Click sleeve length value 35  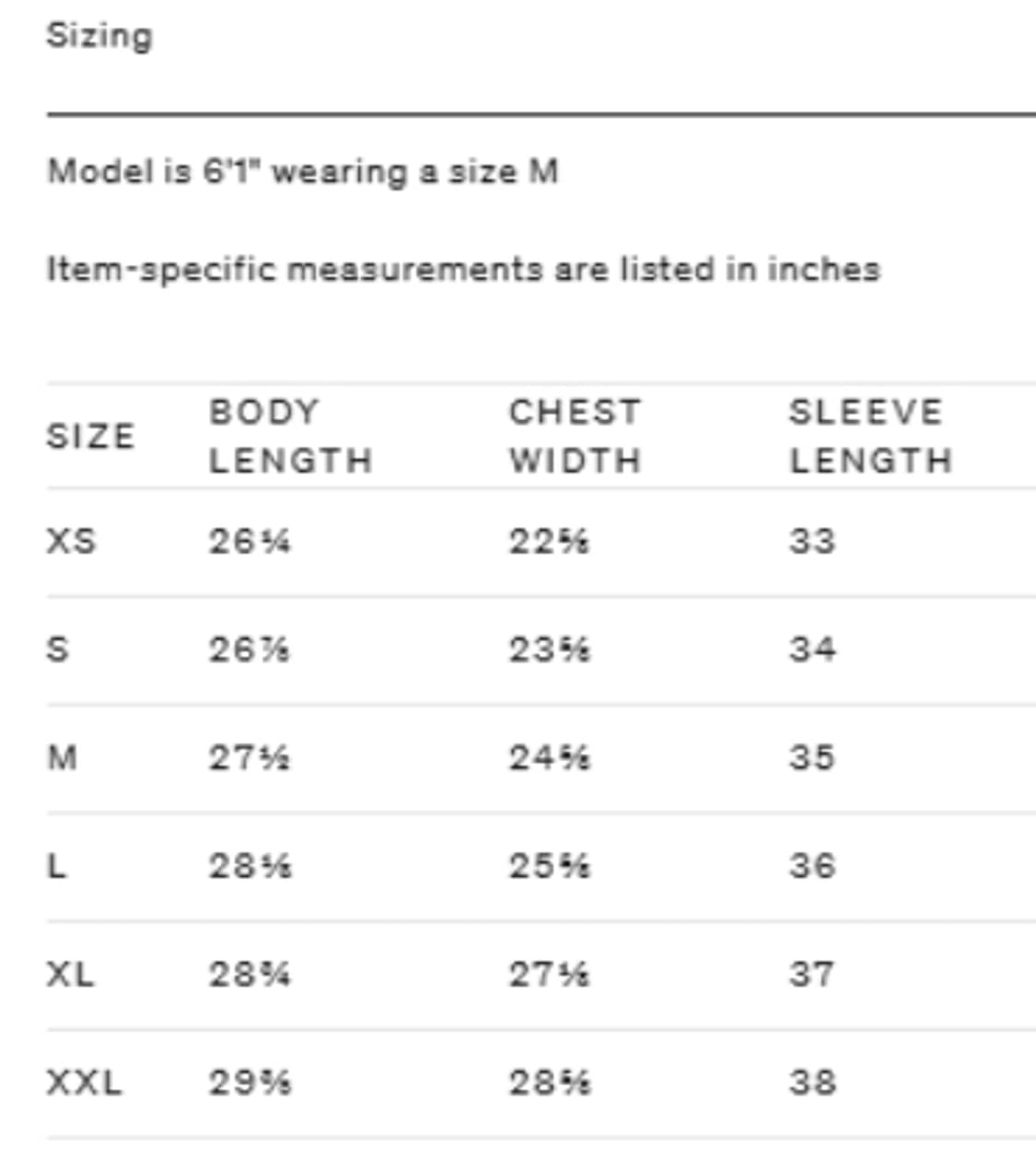(812, 757)
